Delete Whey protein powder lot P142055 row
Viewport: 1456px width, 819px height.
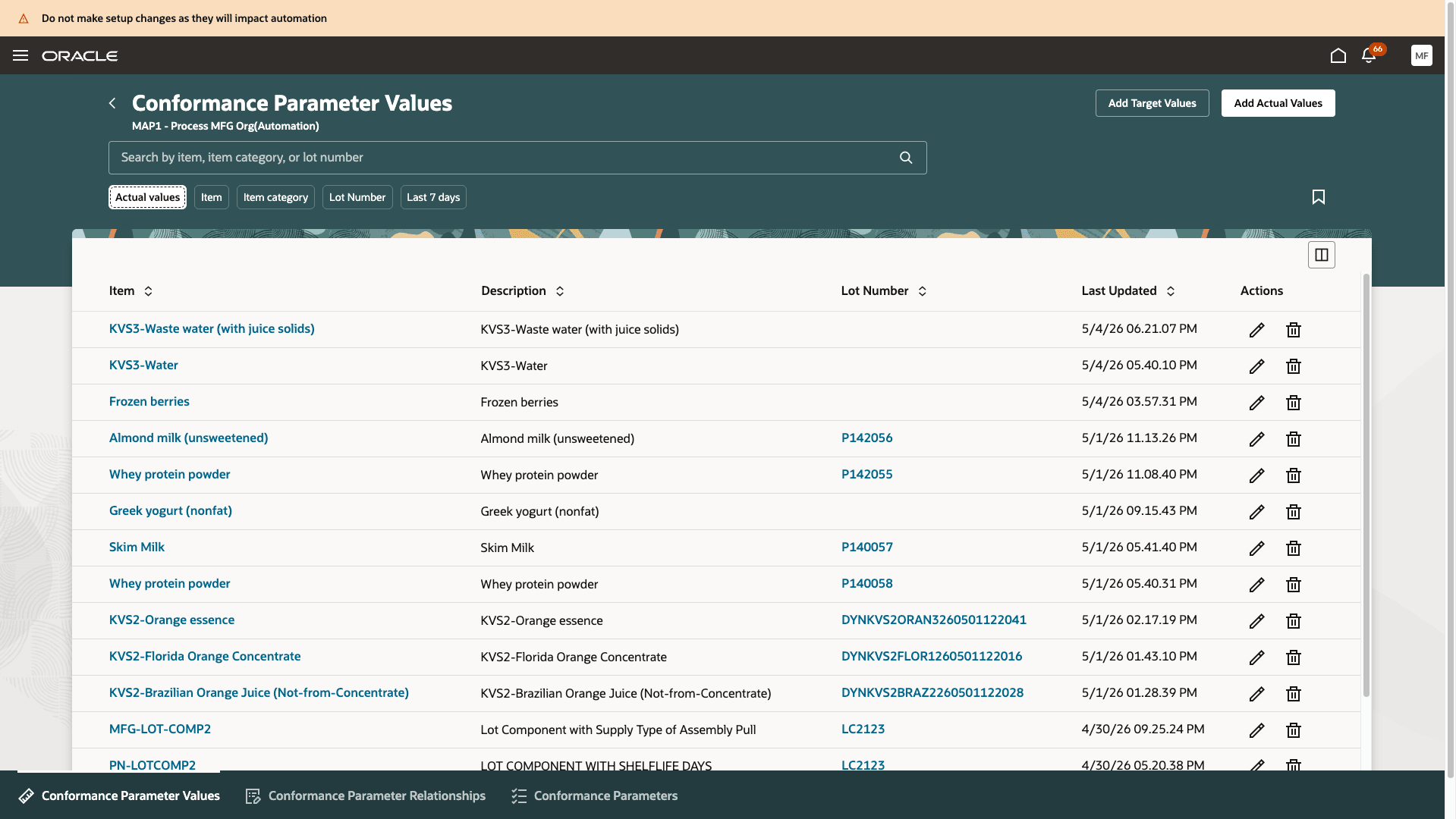coord(1294,475)
